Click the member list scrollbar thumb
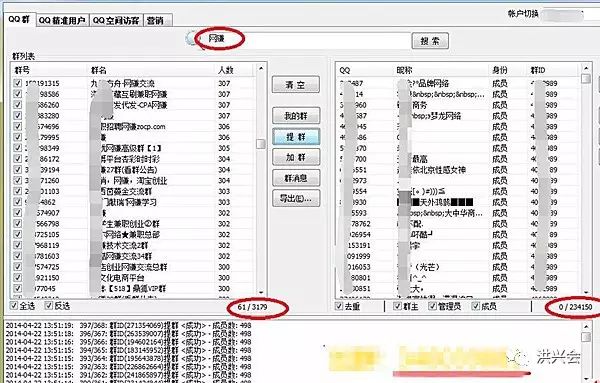Screen dimensions: 600x383 586,78
